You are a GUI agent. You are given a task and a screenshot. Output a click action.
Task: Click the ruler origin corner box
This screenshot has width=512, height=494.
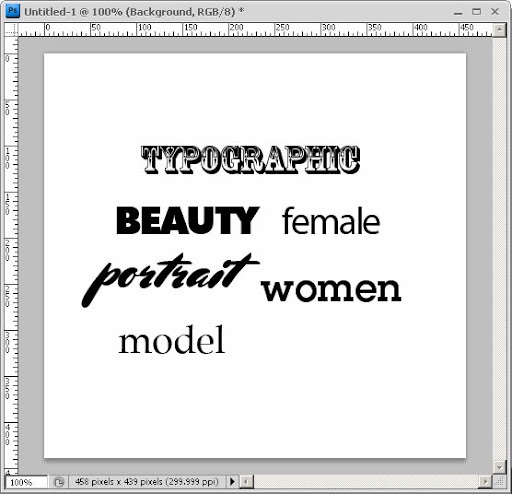(x=11, y=29)
